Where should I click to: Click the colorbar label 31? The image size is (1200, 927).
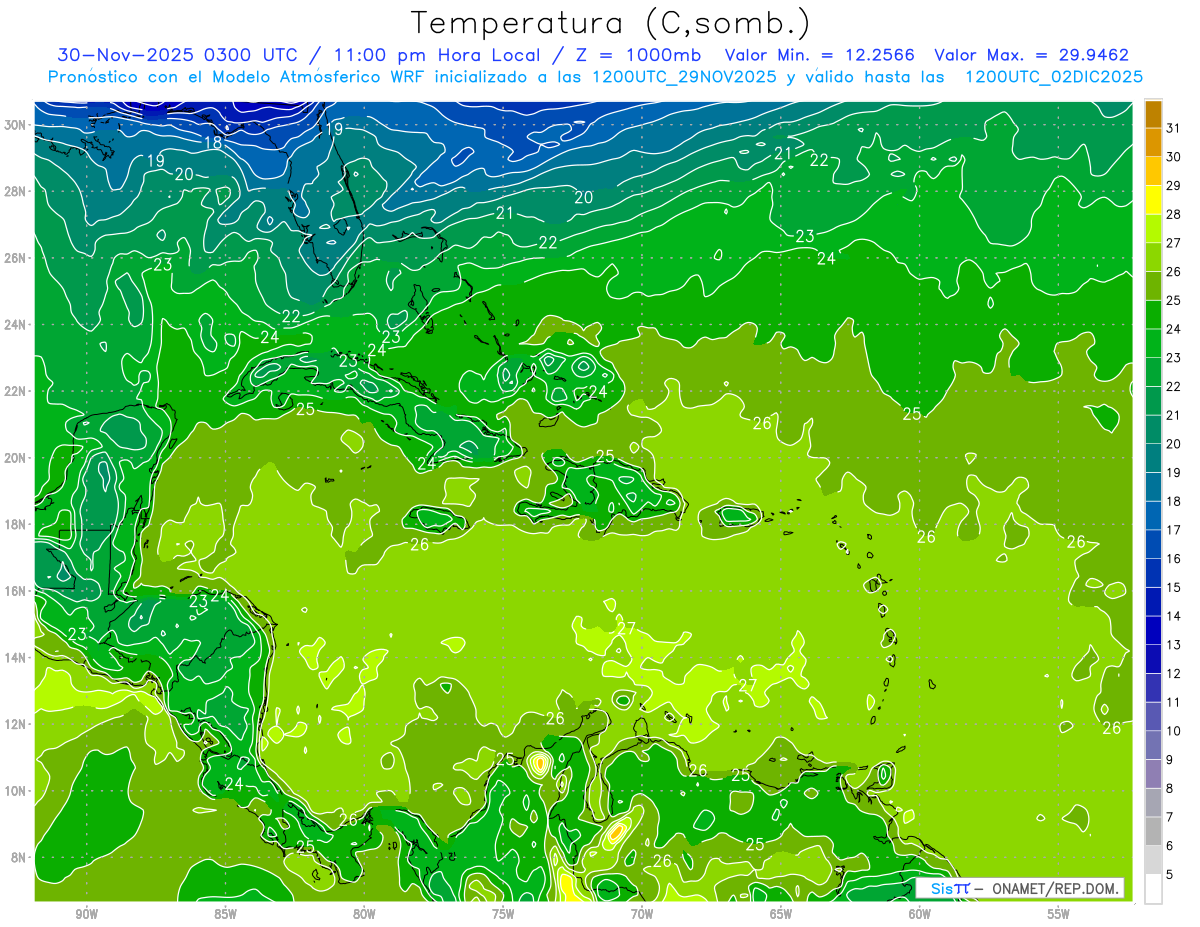point(1174,127)
